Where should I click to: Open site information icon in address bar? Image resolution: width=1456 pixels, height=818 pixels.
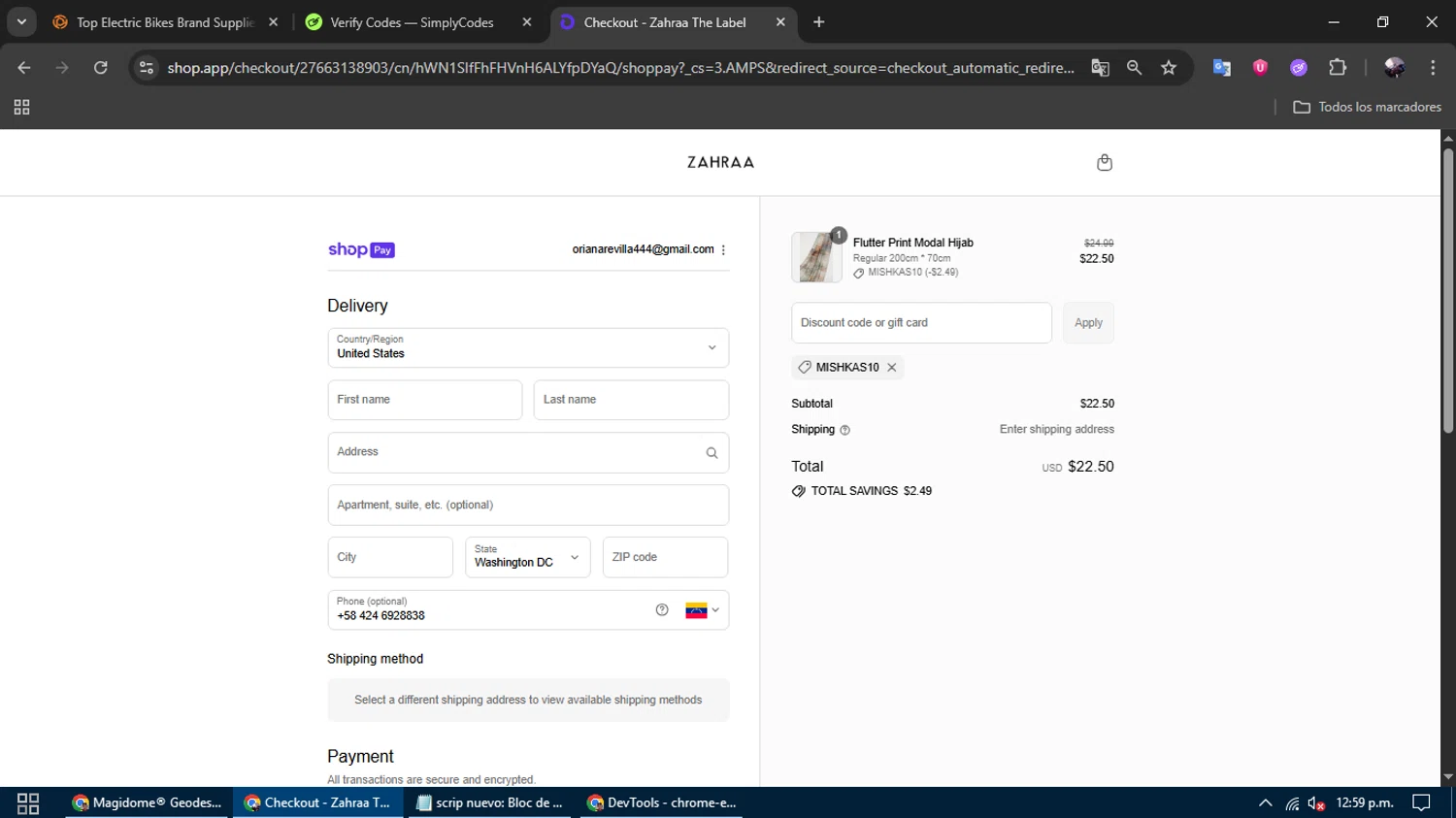pos(147,68)
